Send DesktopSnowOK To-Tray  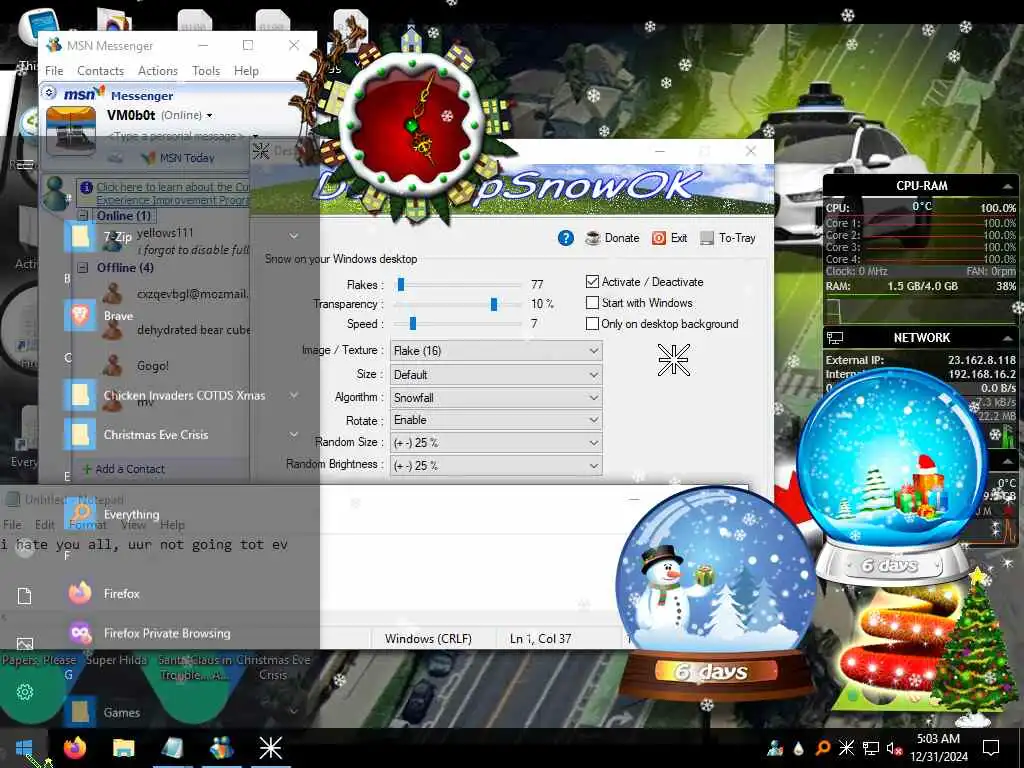[x=728, y=238]
